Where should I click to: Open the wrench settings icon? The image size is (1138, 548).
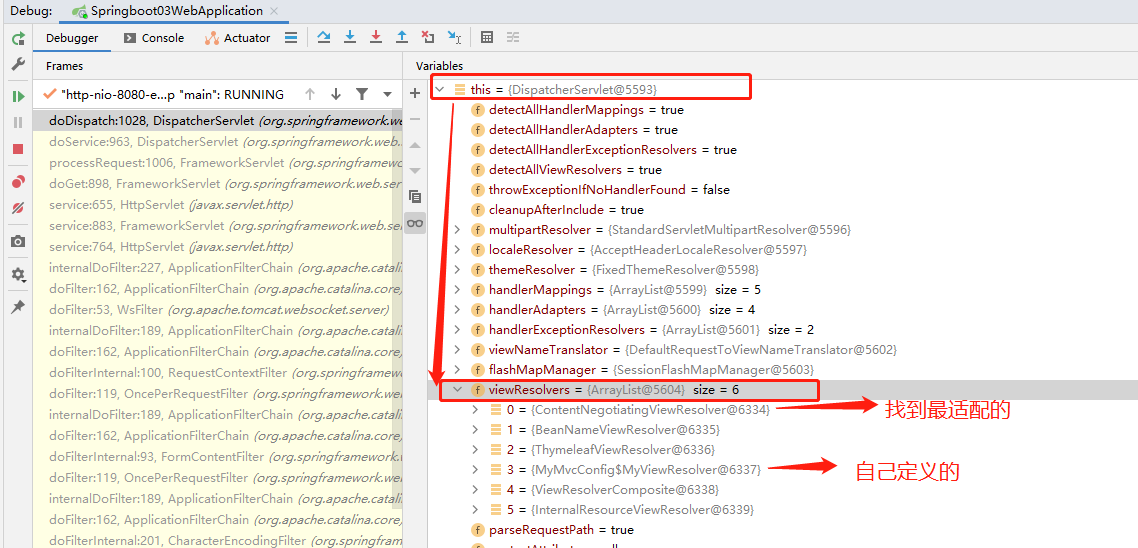point(18,64)
